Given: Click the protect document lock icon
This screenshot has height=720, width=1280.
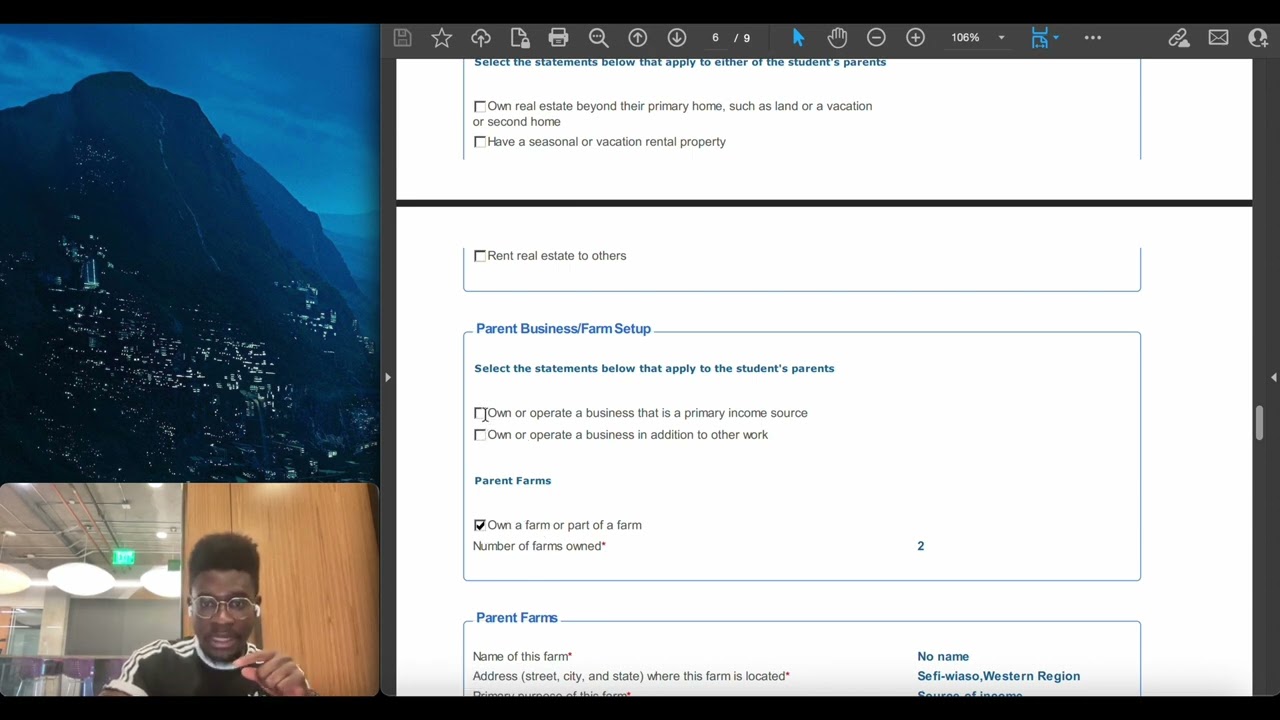Looking at the screenshot, I should pyautogui.click(x=520, y=38).
